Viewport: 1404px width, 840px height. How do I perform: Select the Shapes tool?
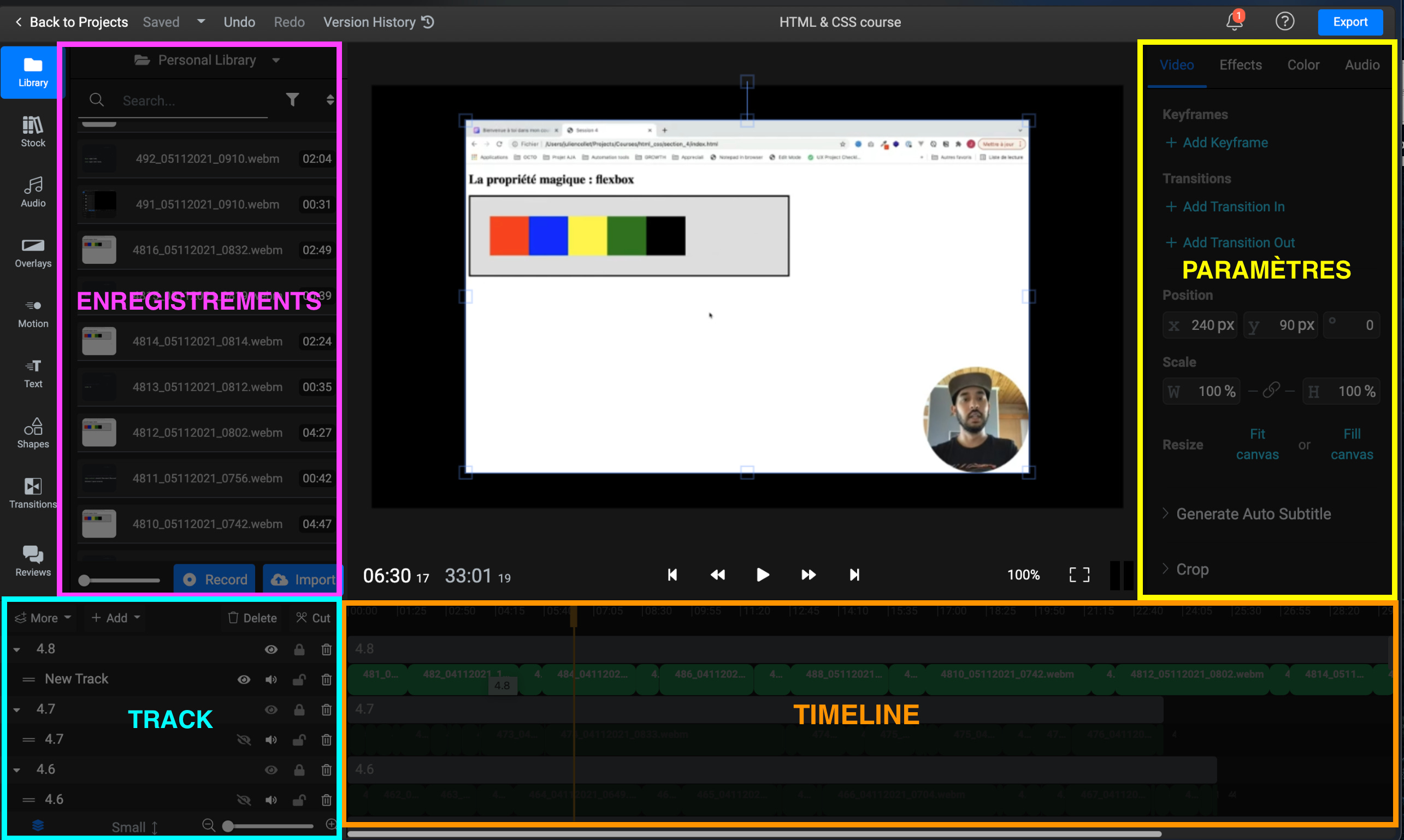[33, 434]
